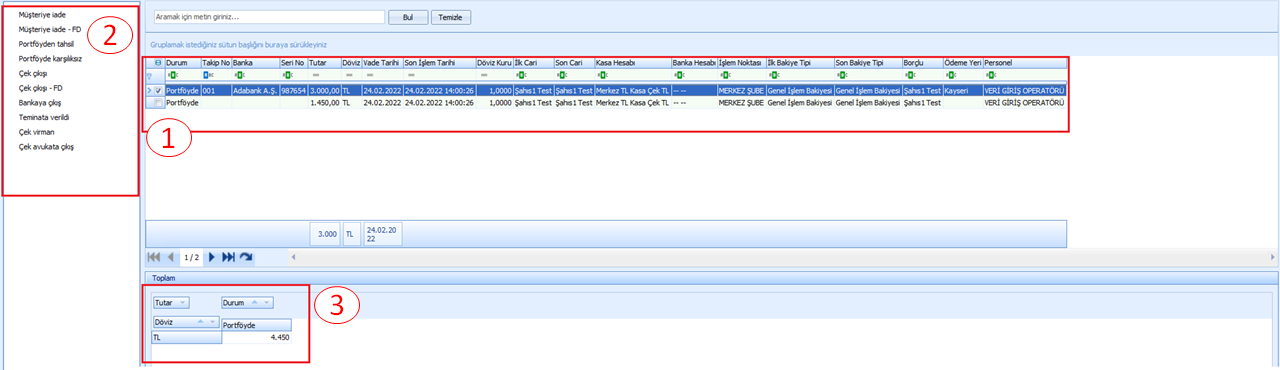Click the filter operator icon under İşlem Noktası
Viewport: 1280px width, 370px height.
pyautogui.click(x=724, y=75)
